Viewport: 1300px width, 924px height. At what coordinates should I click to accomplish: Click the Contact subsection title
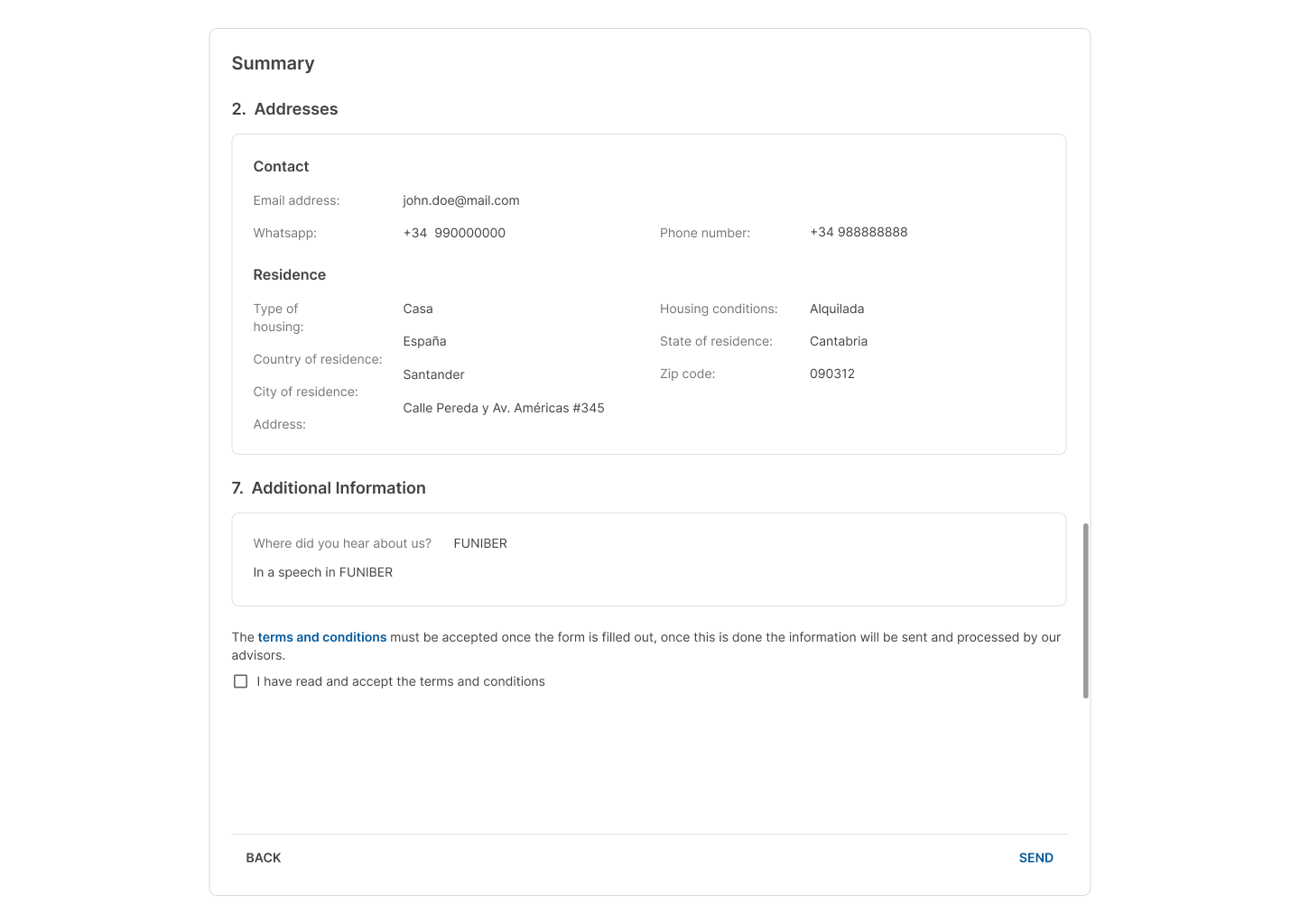click(281, 166)
